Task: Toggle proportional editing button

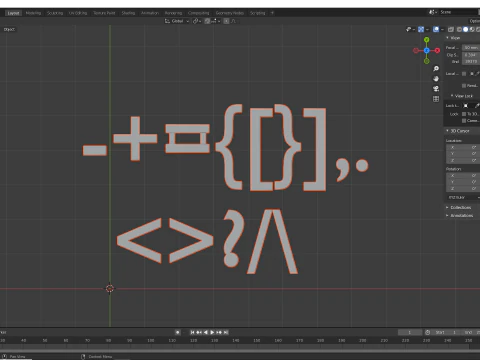Action: click(226, 21)
